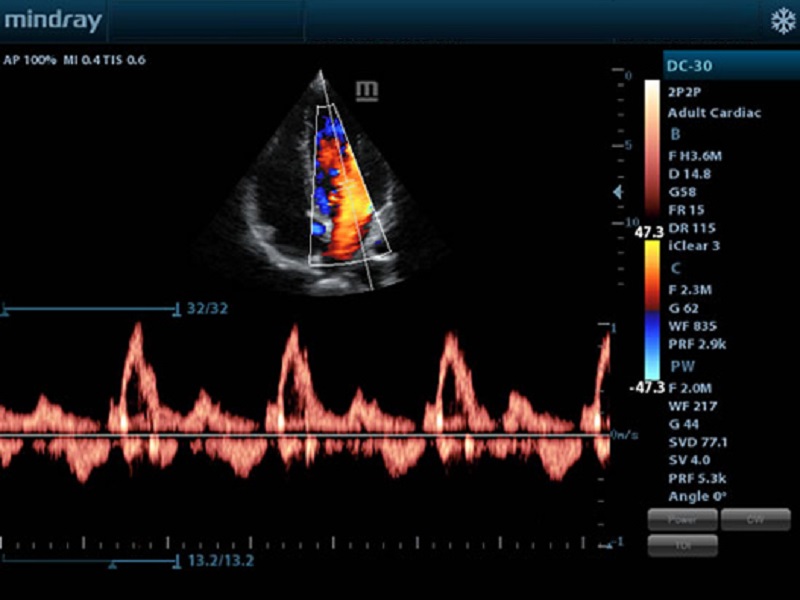Select the triangle marker on the 13.2 slider

pos(112,565)
